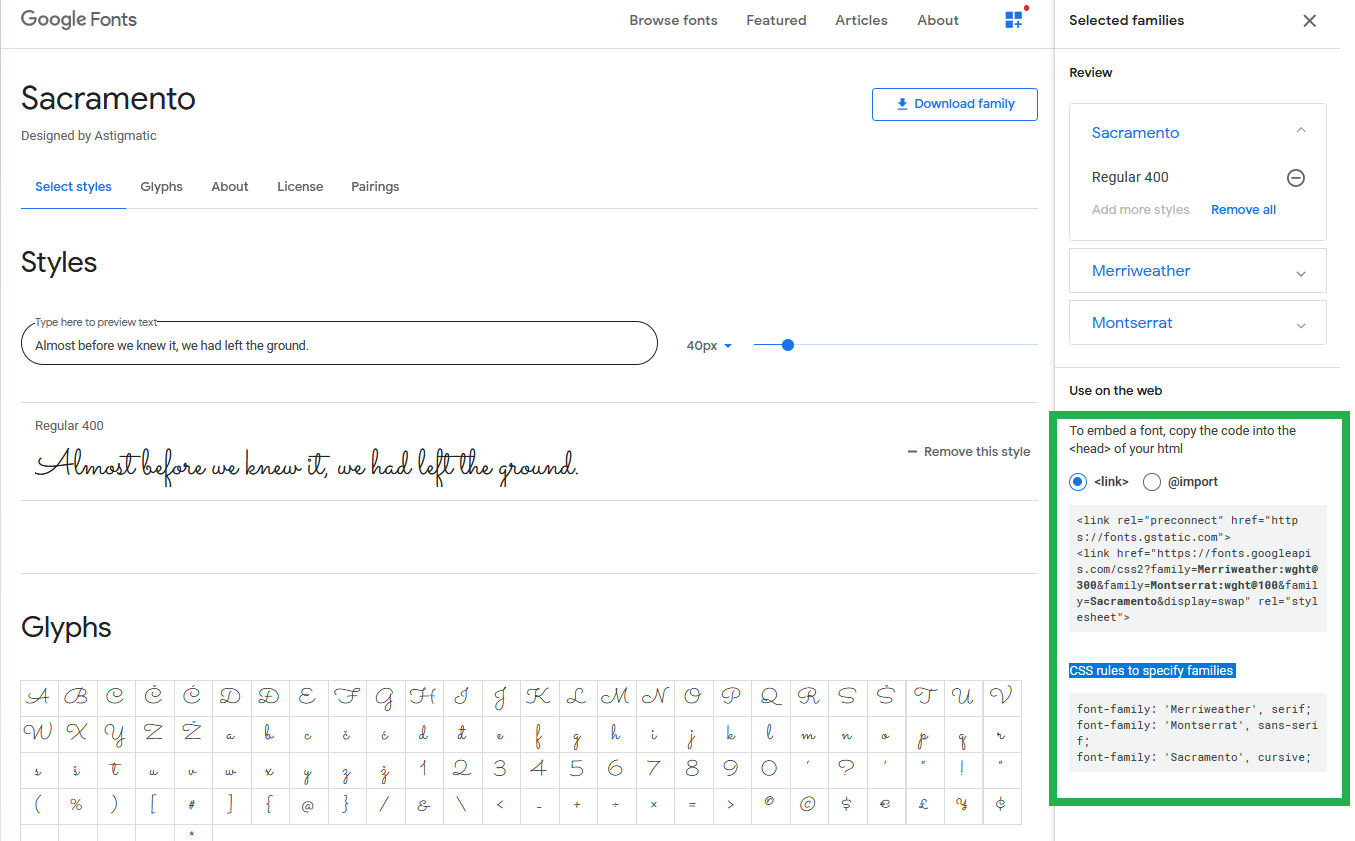Click the 'Designed by Astigmatic' text
The height and width of the screenshot is (841, 1355).
tap(89, 136)
